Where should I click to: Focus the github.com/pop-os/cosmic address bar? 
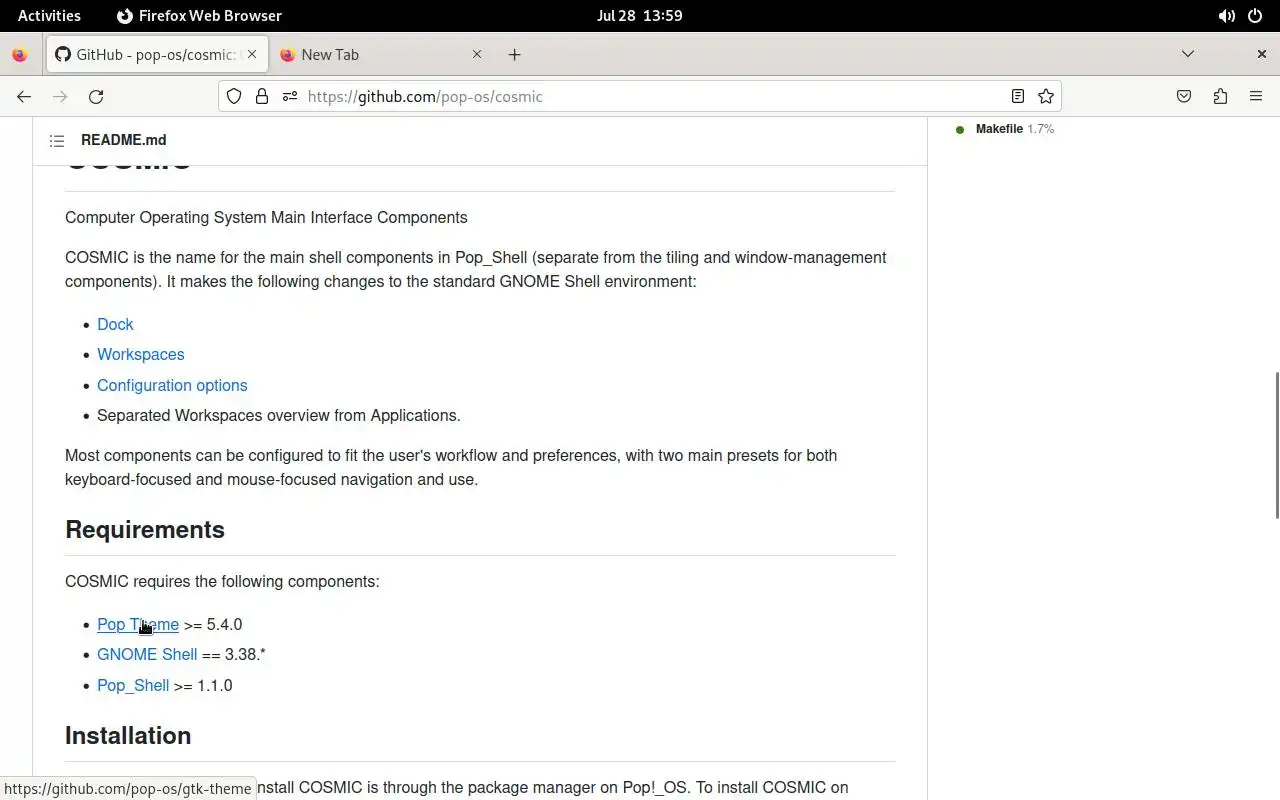640,97
